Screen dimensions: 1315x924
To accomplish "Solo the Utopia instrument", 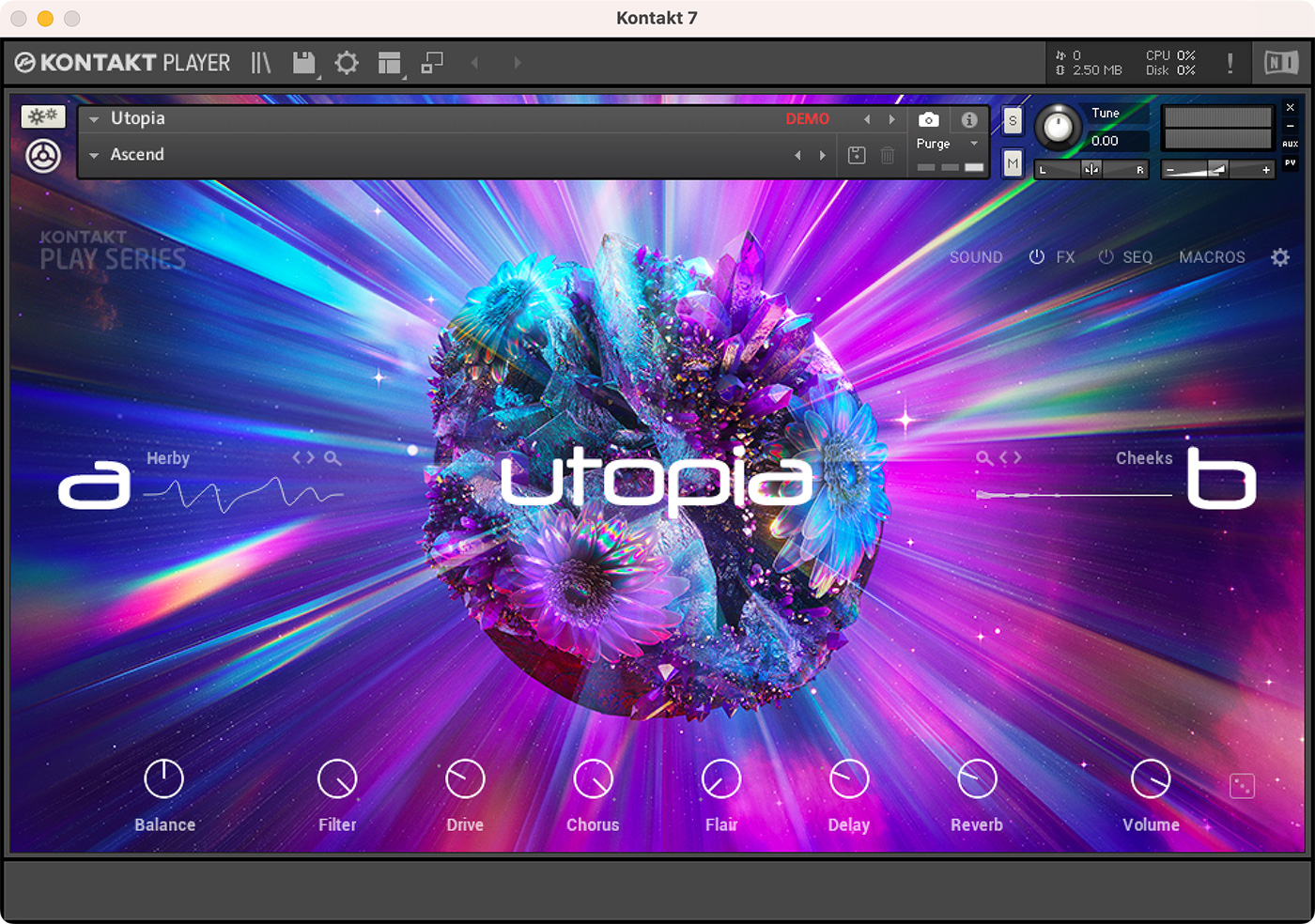I will pos(1013,120).
